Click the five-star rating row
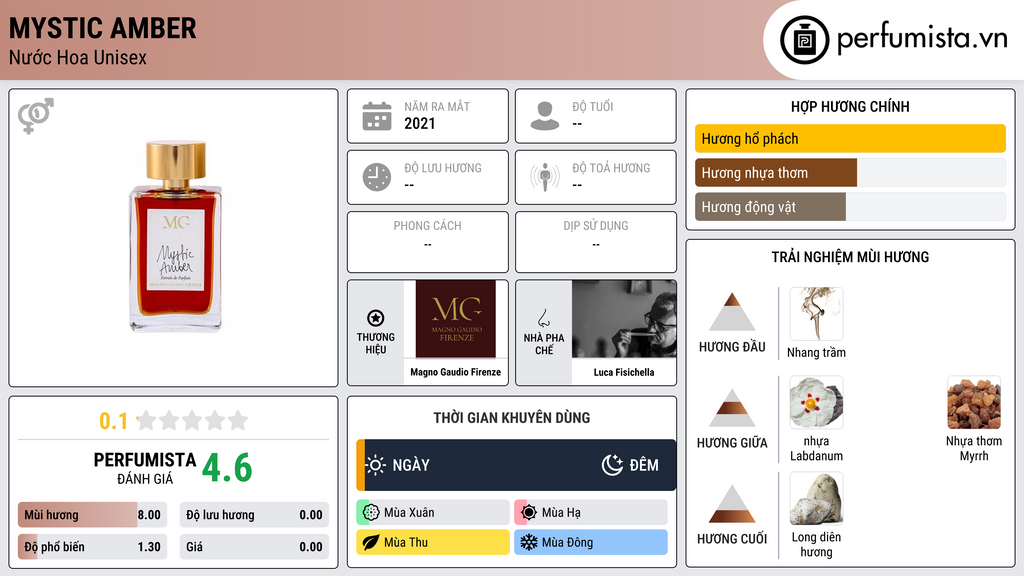 pos(192,421)
